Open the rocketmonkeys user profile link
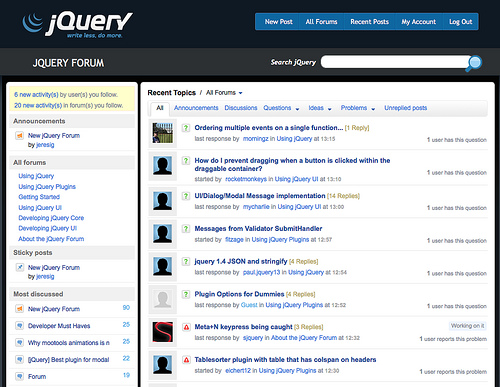 246,179
